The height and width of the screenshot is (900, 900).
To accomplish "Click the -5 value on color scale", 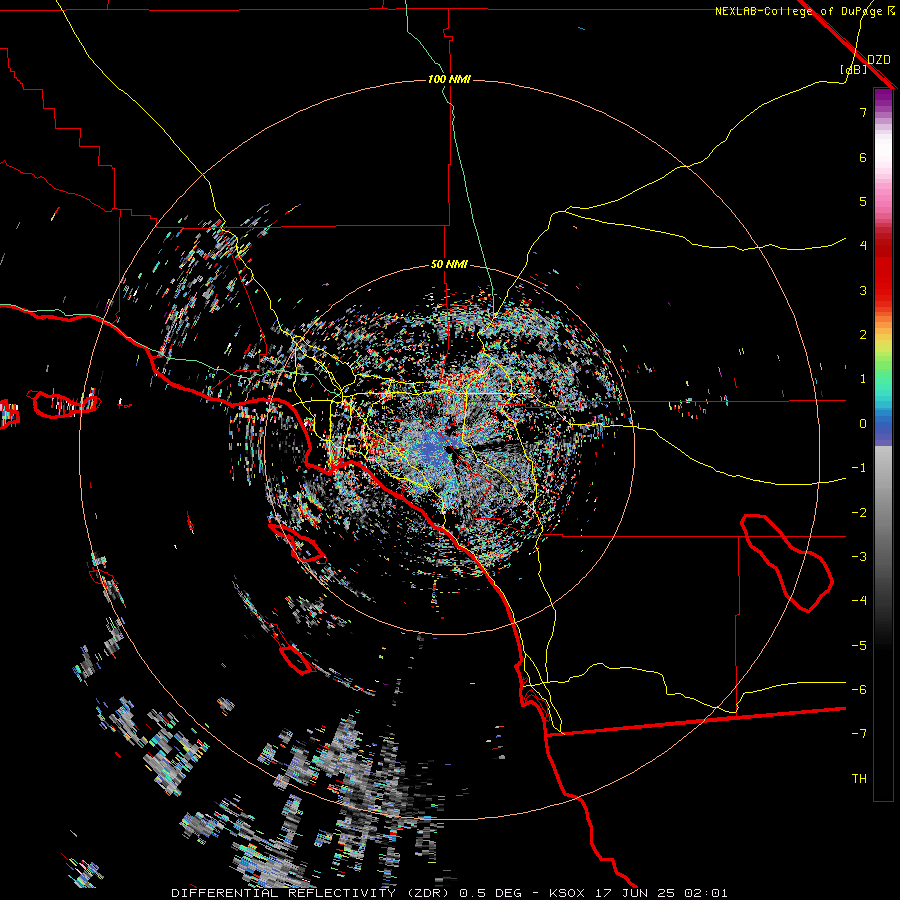I will pyautogui.click(x=859, y=646).
